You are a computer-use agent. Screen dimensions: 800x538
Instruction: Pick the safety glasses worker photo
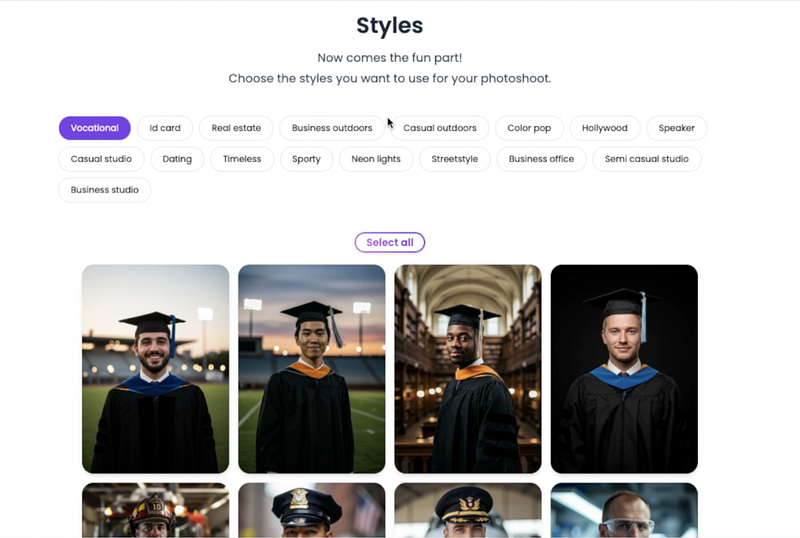point(624,510)
